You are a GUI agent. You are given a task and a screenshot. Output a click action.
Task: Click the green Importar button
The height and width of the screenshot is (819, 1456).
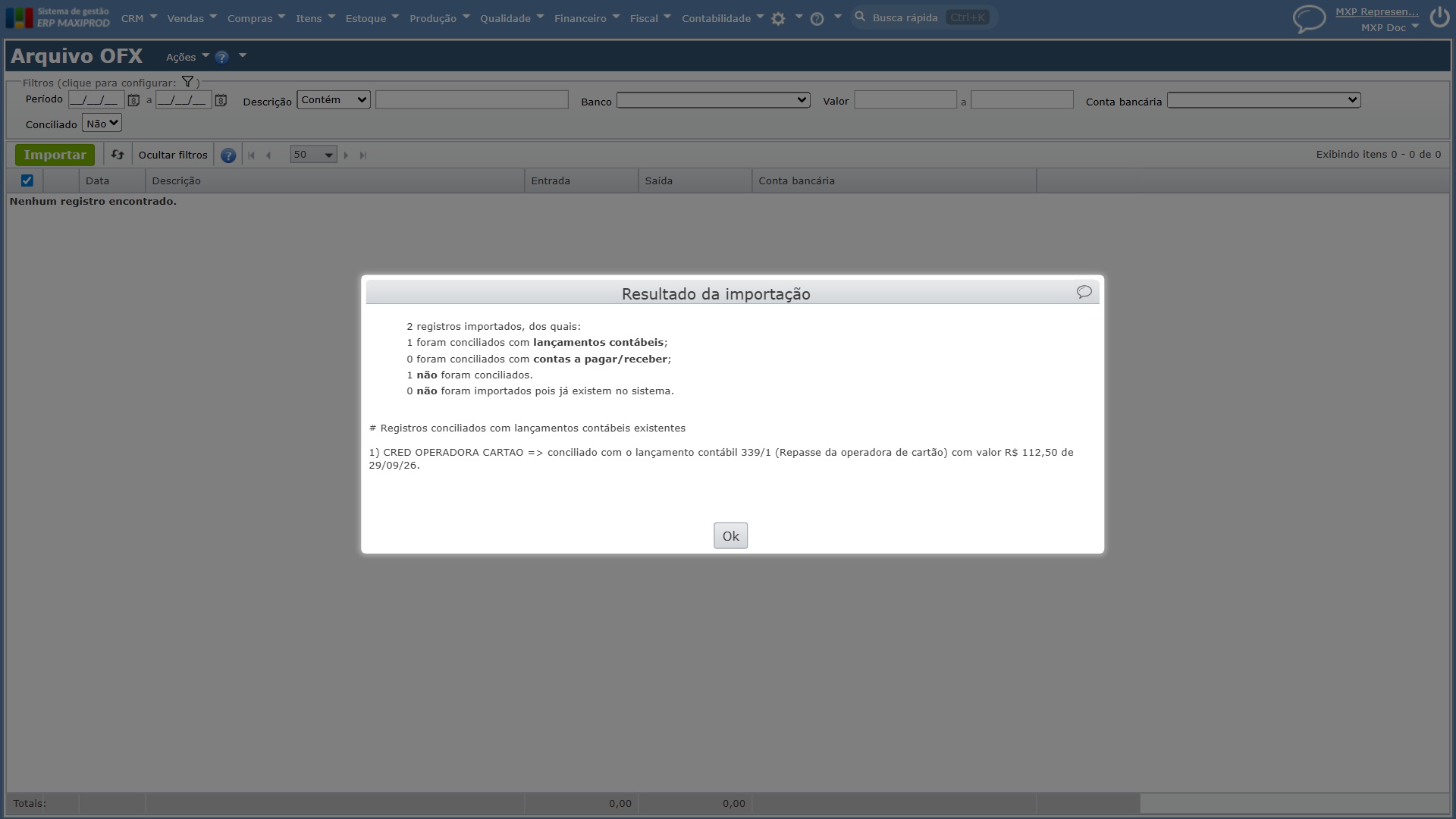coord(55,155)
